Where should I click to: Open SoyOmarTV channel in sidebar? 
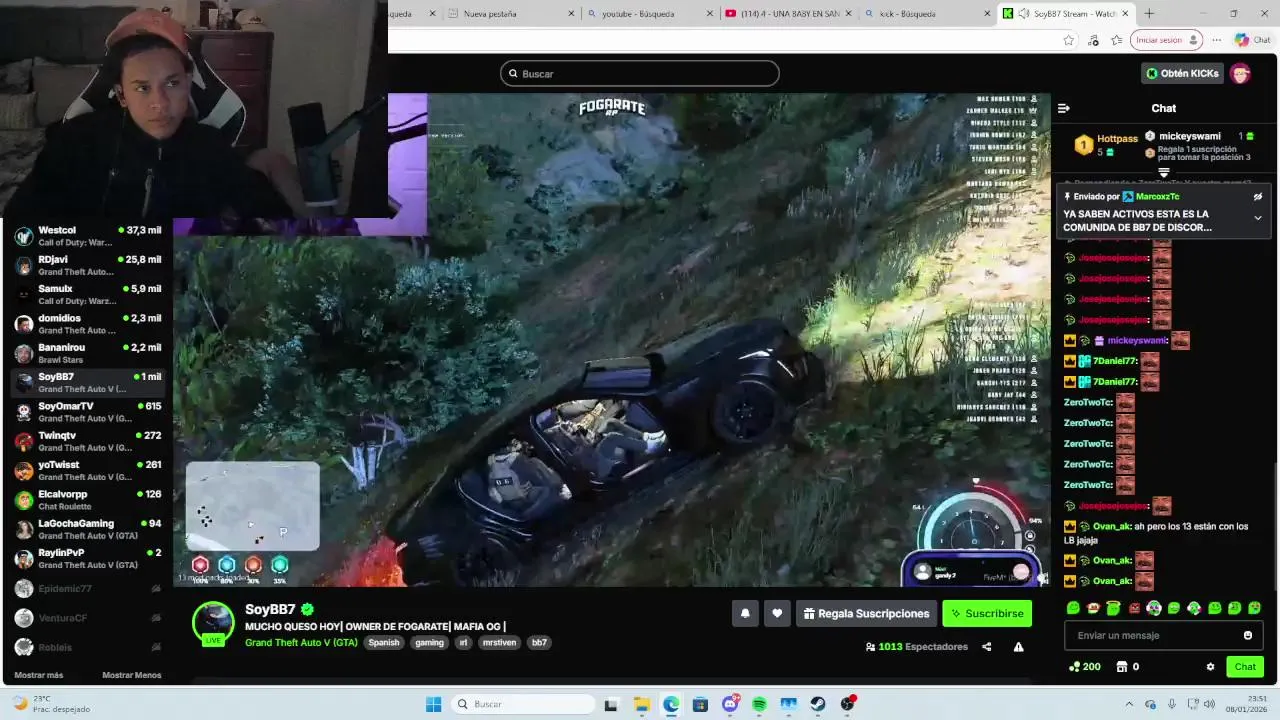point(88,412)
